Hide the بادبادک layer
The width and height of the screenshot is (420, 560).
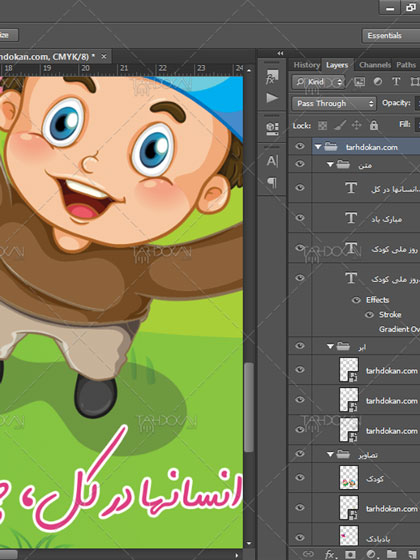pyautogui.click(x=300, y=538)
